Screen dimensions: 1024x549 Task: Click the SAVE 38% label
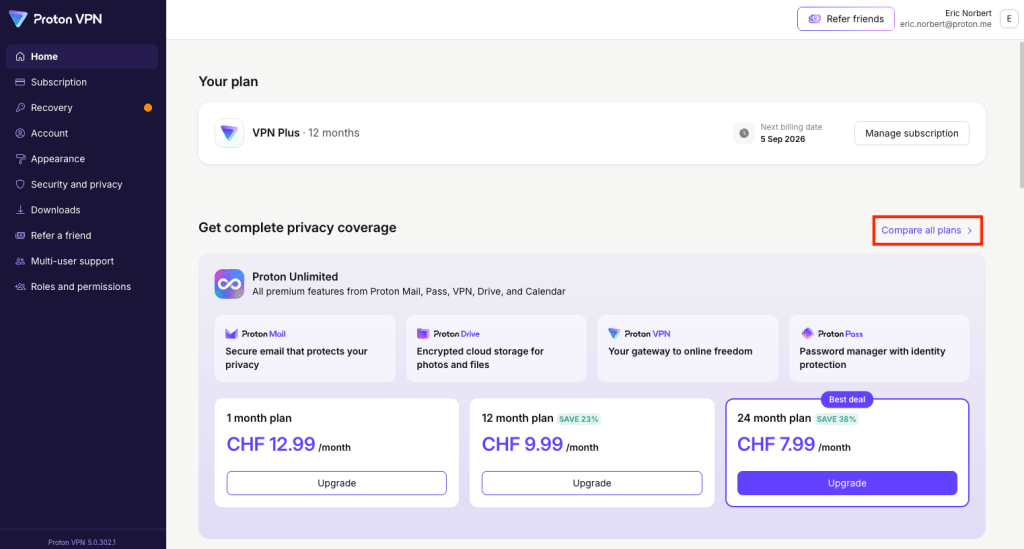tap(836, 419)
